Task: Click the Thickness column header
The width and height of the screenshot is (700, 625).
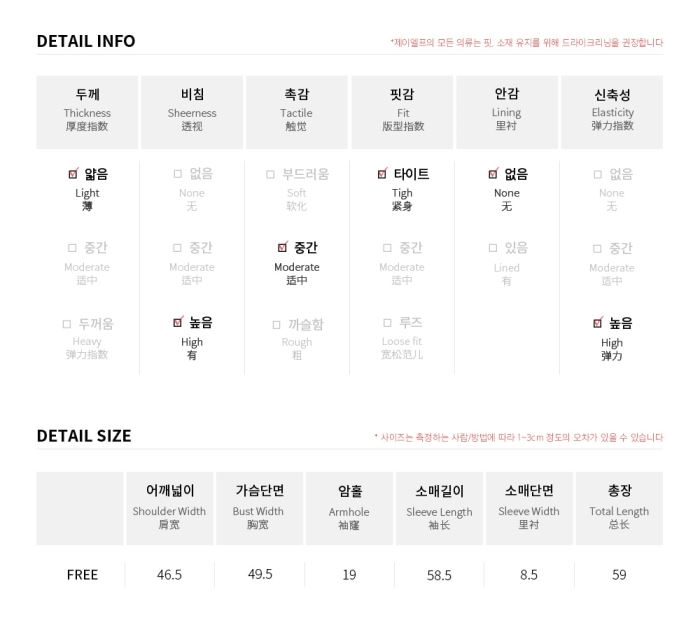Action: (x=87, y=112)
